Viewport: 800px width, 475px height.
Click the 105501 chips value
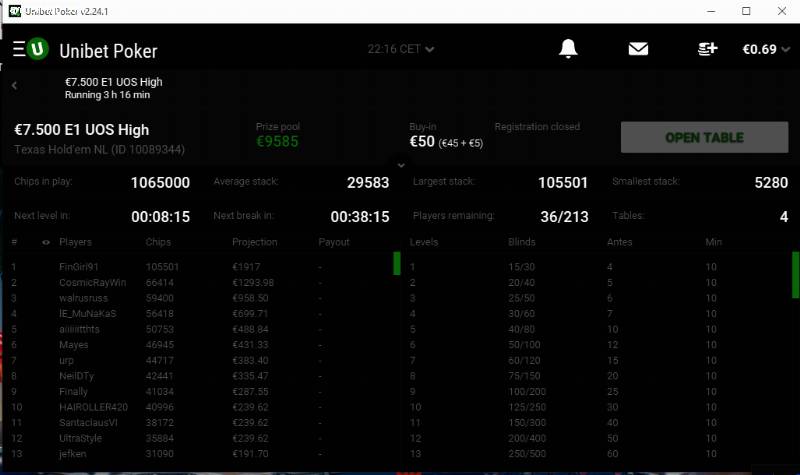coord(162,267)
